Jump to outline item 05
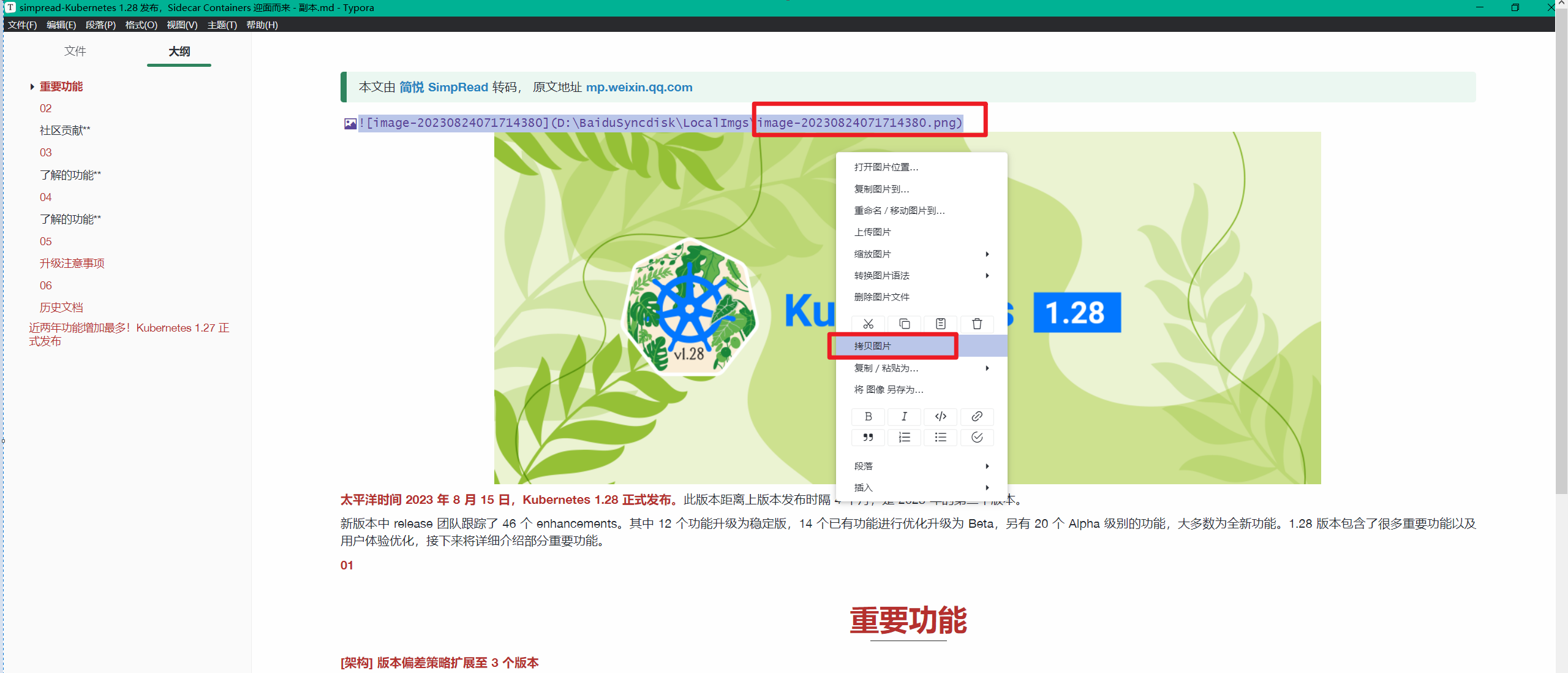Viewport: 1568px width, 673px height. (x=46, y=241)
